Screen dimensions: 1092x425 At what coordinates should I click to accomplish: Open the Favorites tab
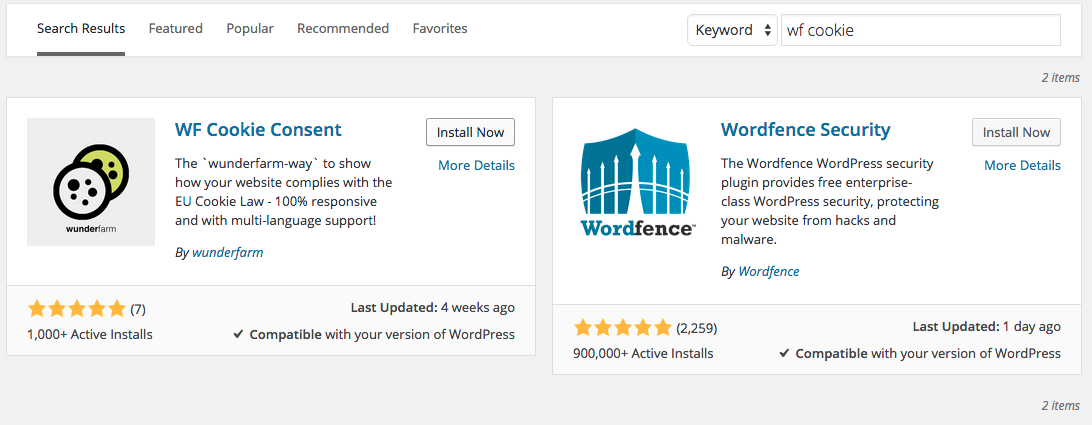pyautogui.click(x=440, y=29)
